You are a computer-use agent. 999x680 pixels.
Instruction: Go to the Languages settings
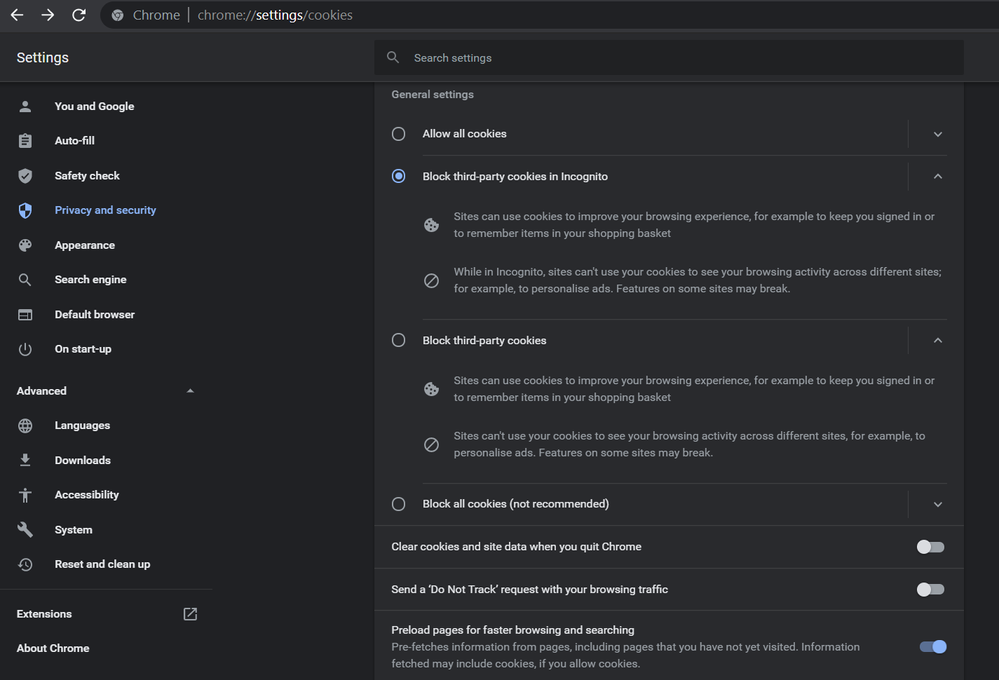point(82,426)
